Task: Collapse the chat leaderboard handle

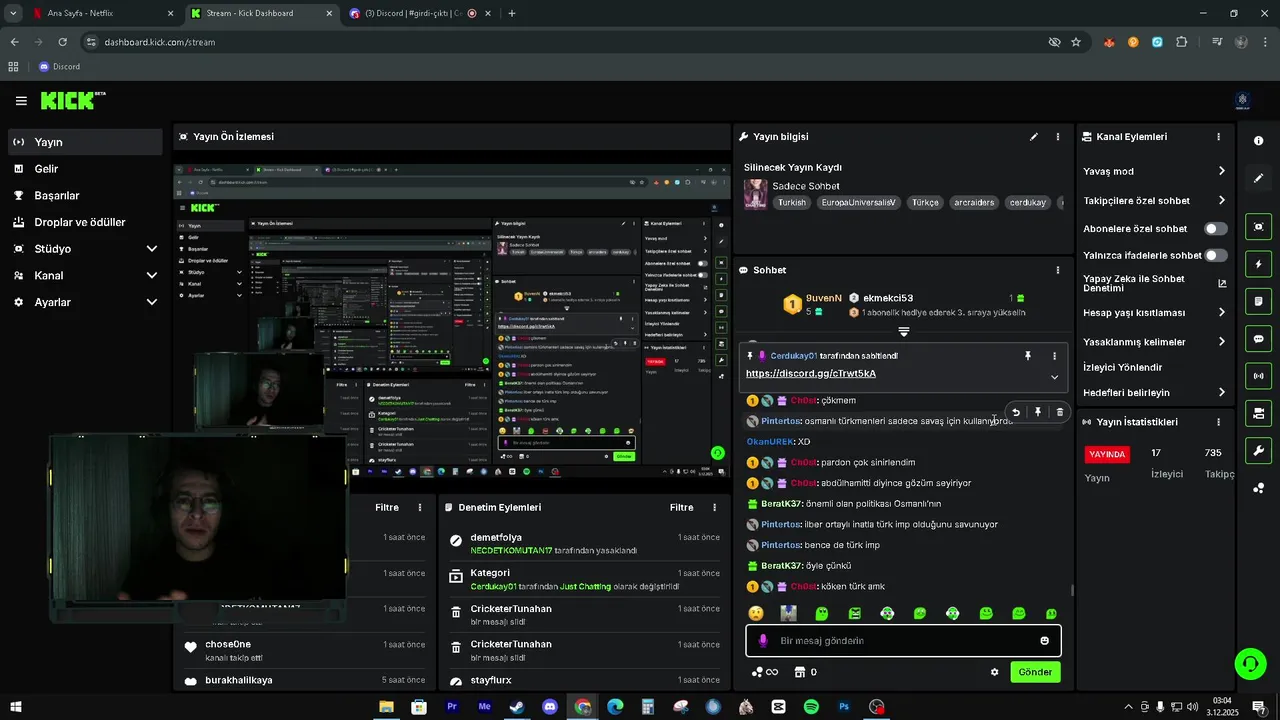Action: tap(903, 331)
